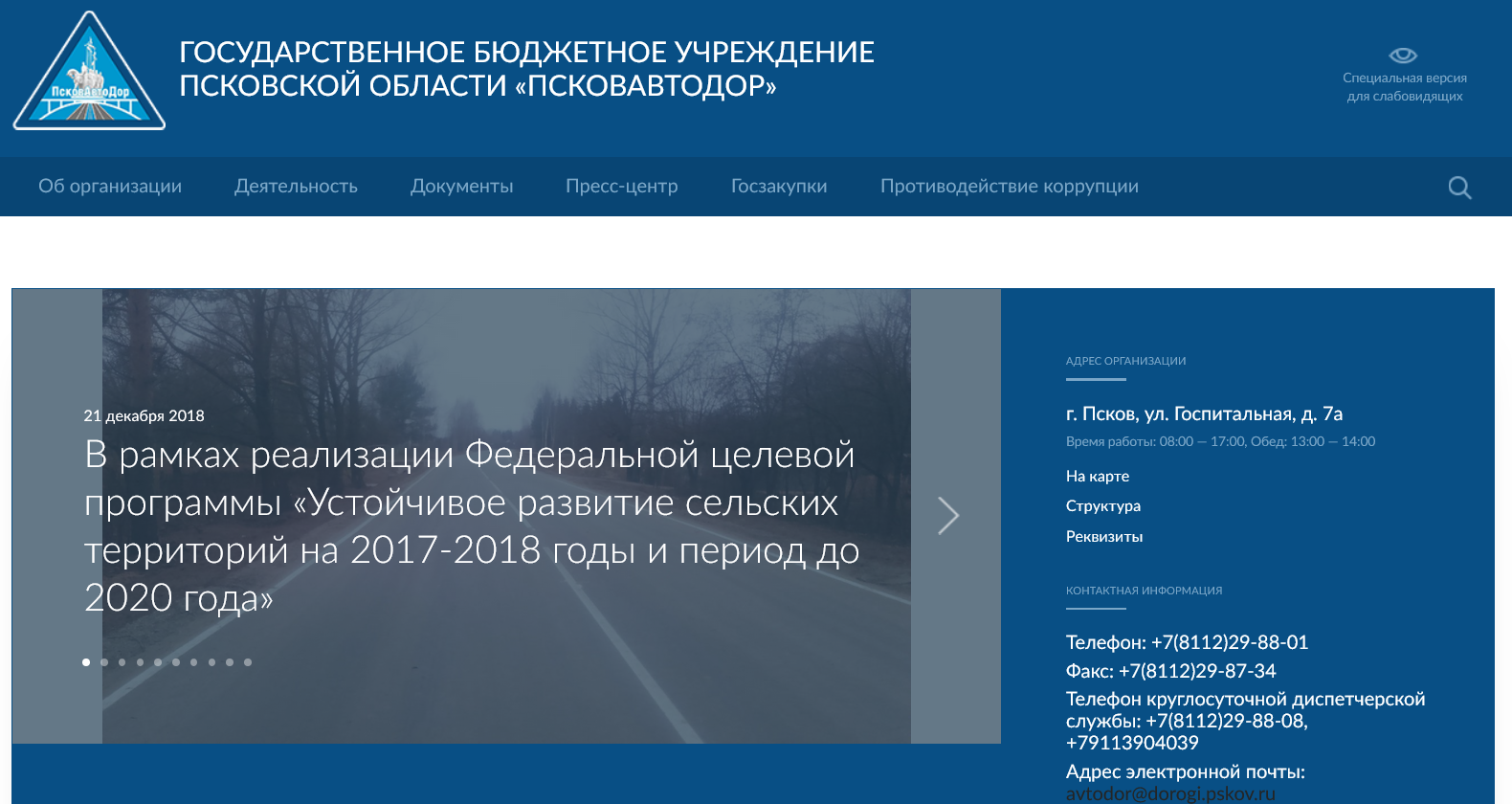Click the «На карте» link
The width and height of the screenshot is (1512, 804).
[1098, 477]
